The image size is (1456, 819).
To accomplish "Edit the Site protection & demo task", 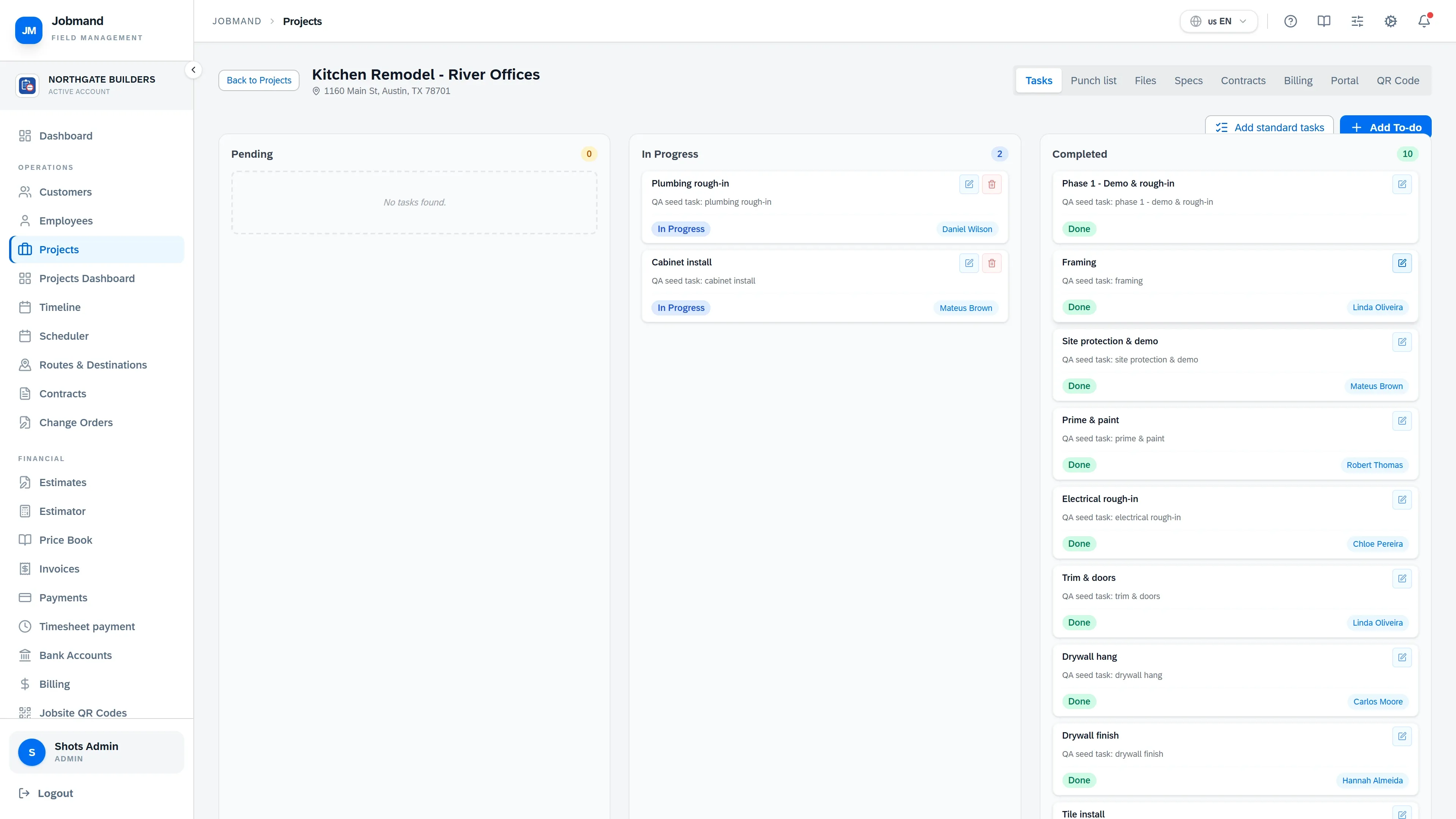I will [1402, 342].
